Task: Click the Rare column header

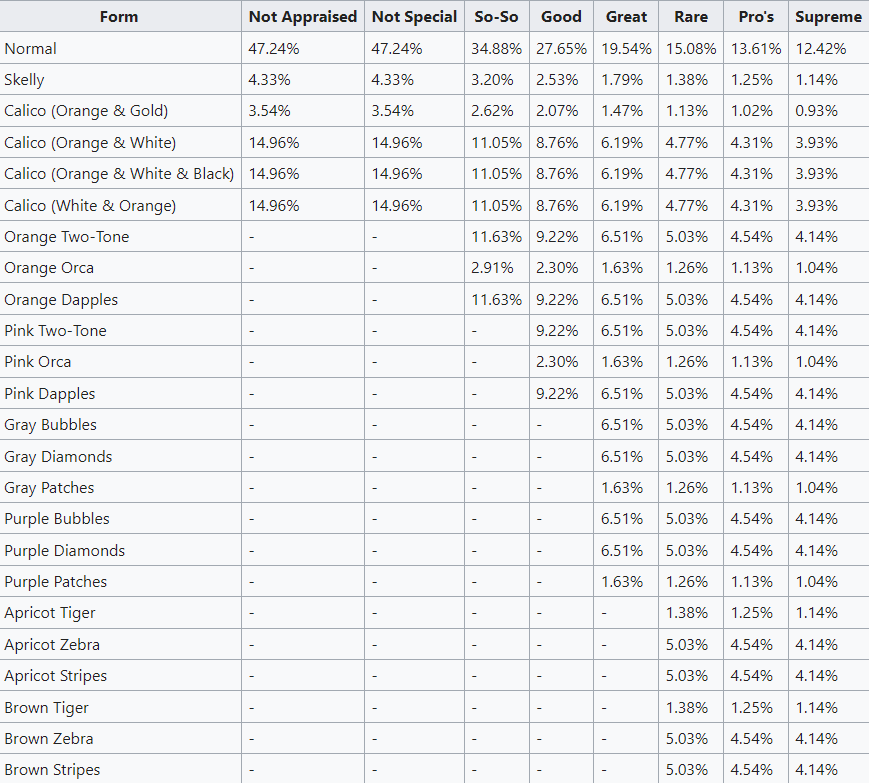Action: point(691,17)
